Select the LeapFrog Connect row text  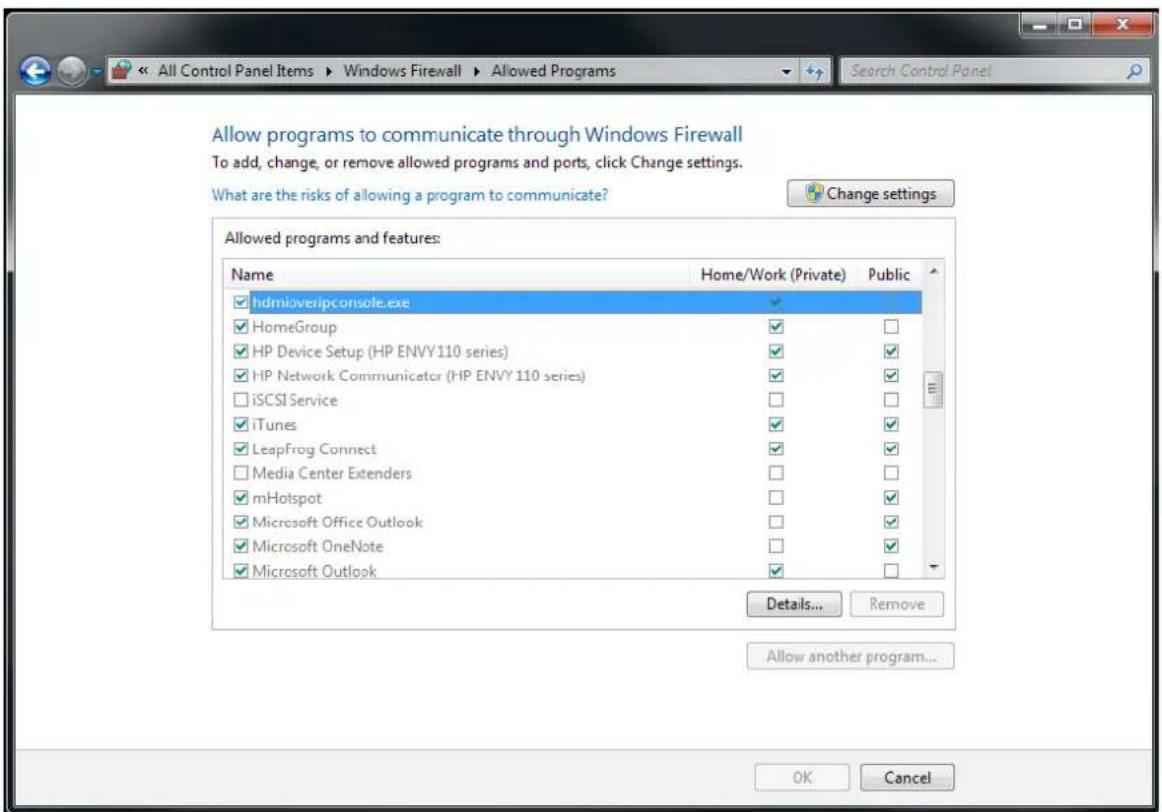(314, 449)
